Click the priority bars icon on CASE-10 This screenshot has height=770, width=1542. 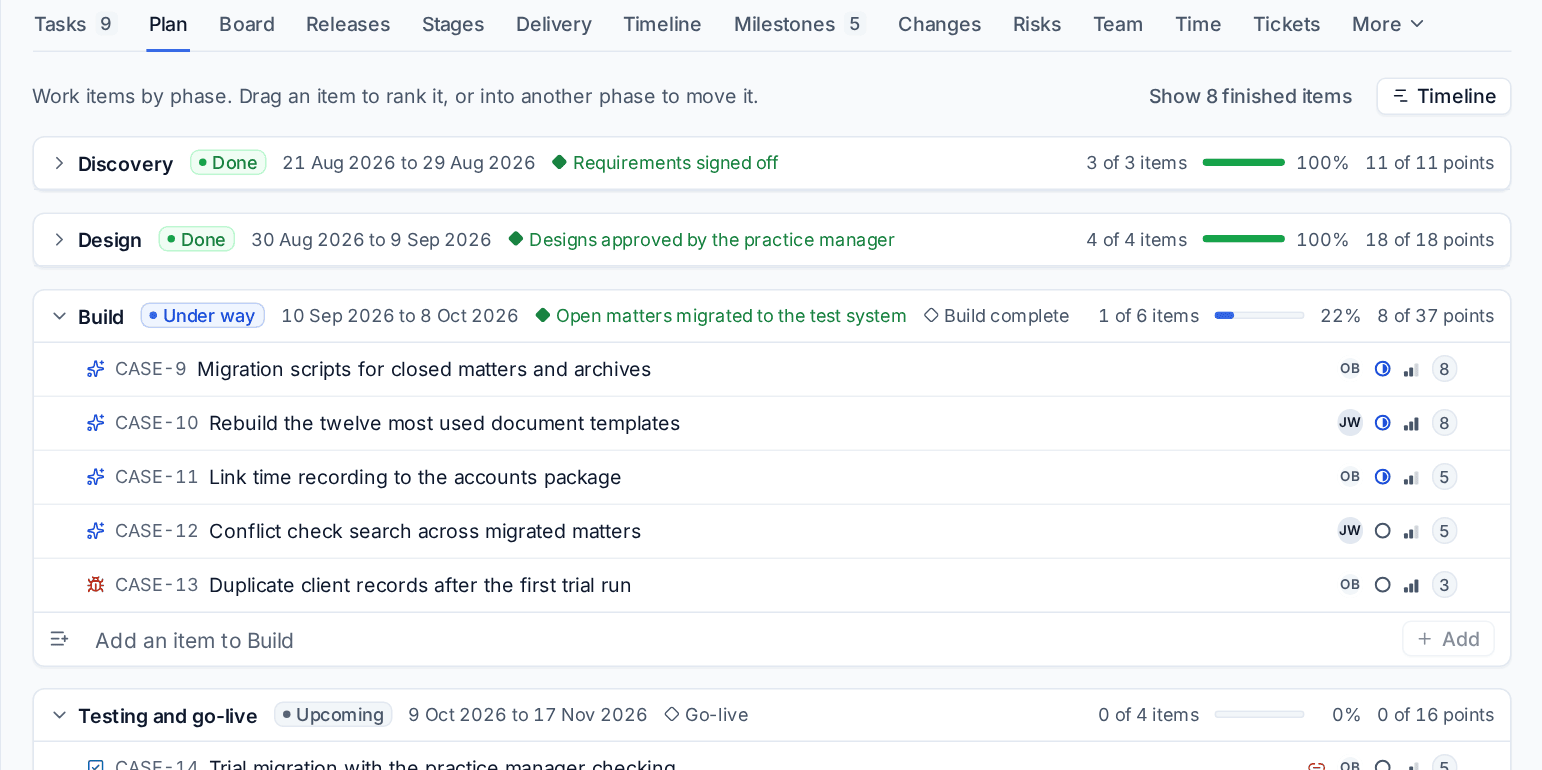click(x=1411, y=424)
